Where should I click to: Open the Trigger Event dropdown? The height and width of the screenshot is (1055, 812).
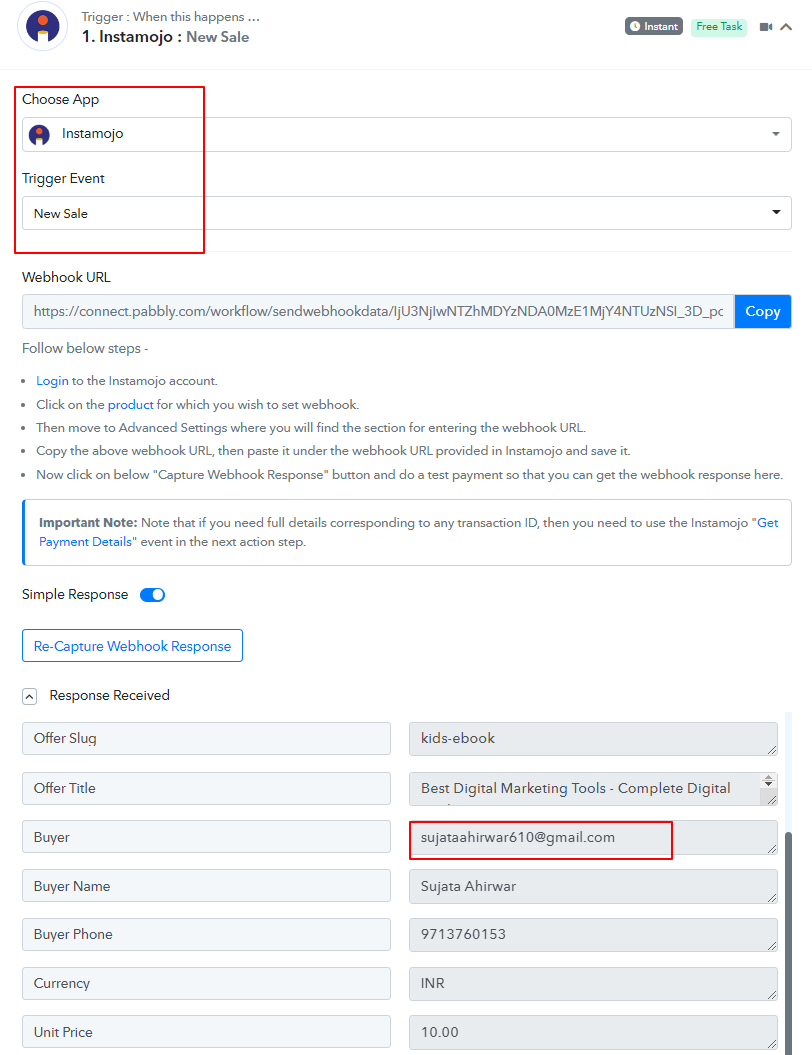(x=406, y=213)
